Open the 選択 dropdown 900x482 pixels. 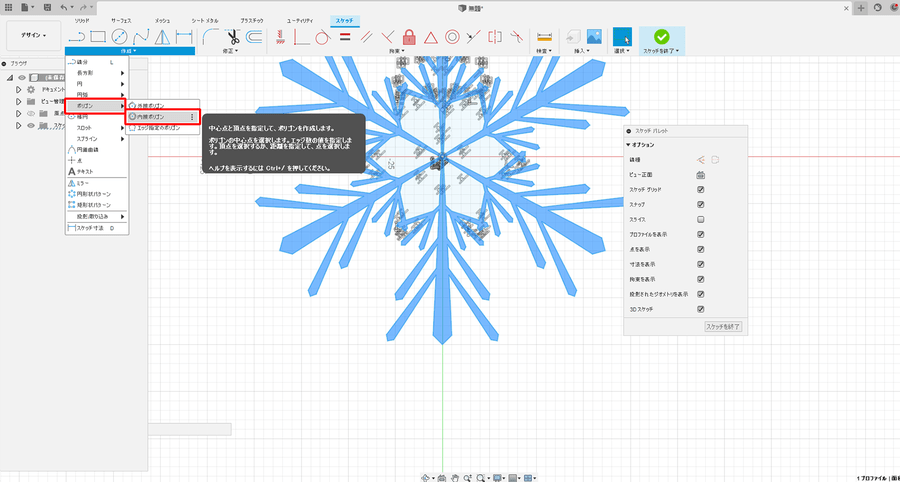click(622, 51)
